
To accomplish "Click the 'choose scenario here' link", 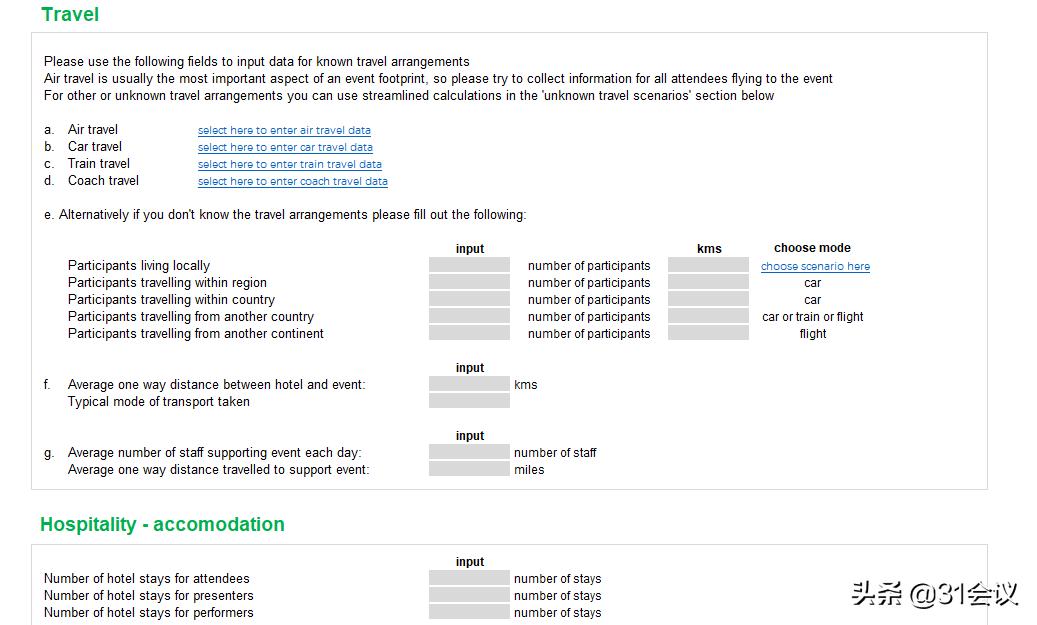I will coord(815,266).
